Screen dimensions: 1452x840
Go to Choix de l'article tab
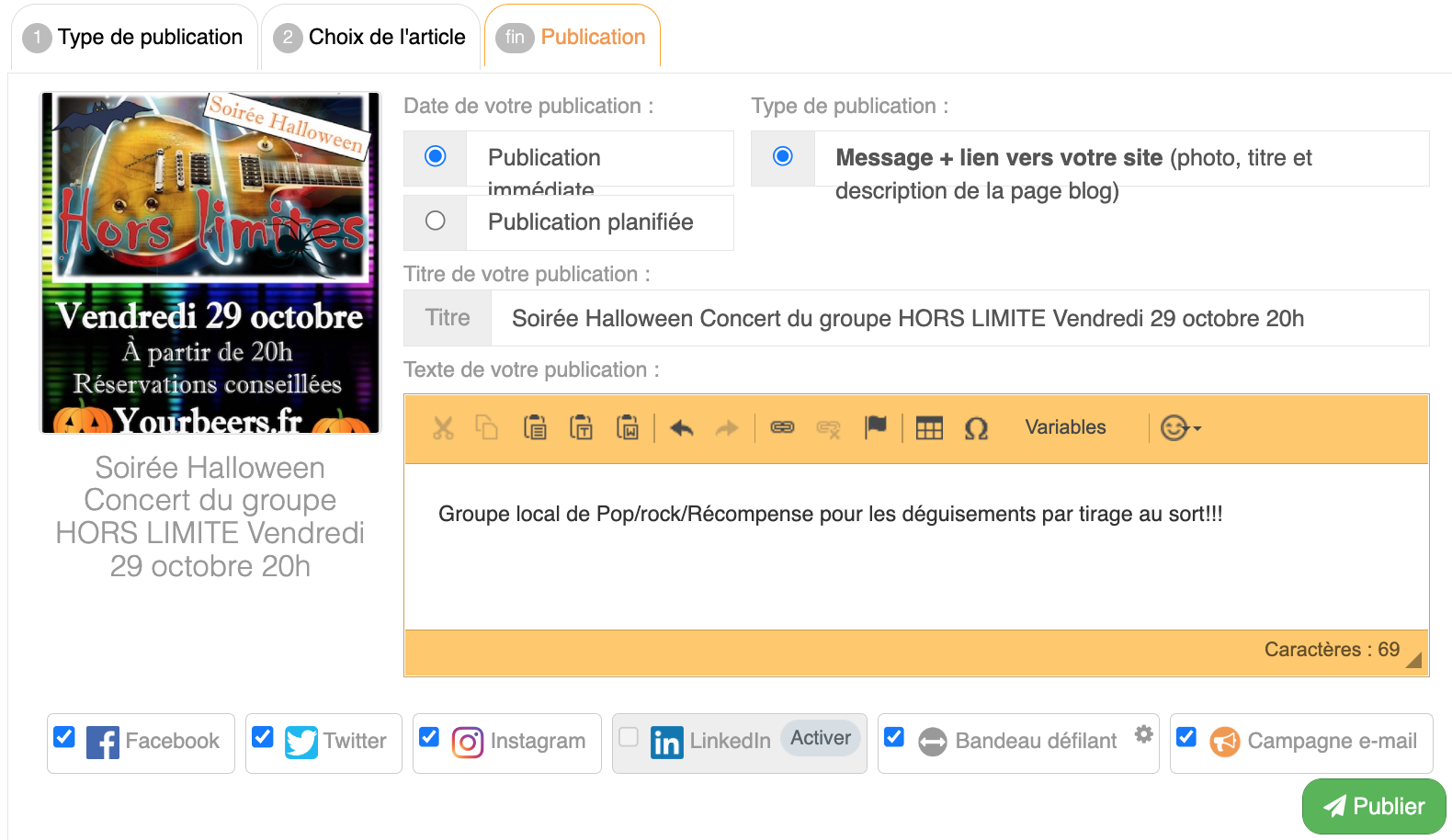coord(371,38)
